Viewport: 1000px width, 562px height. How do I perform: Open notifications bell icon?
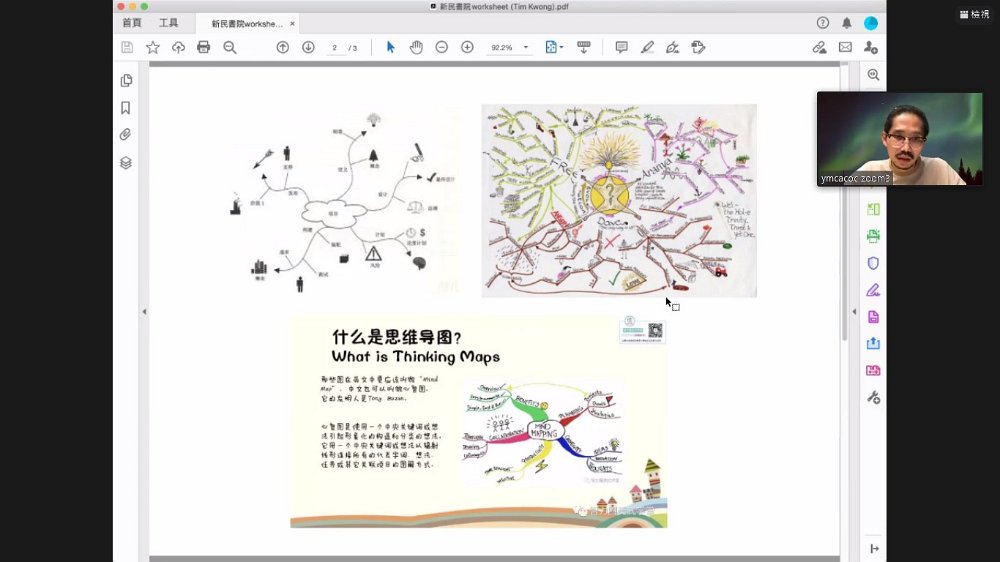point(846,23)
